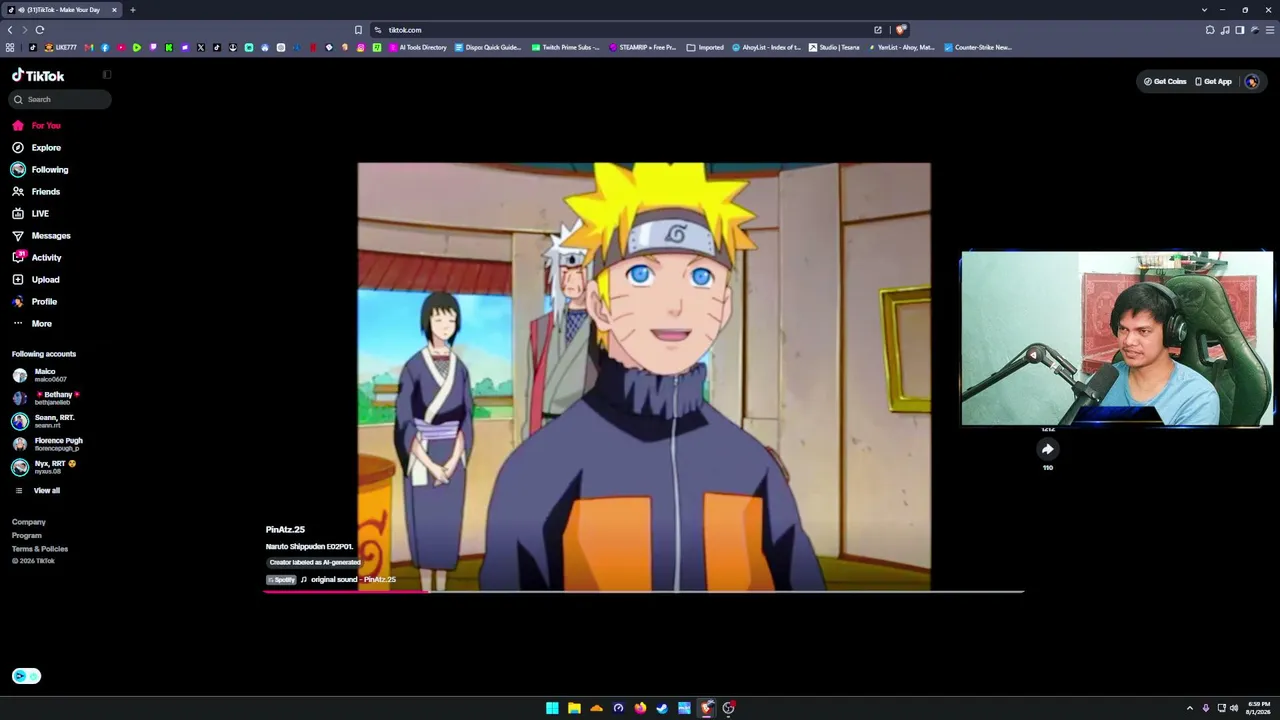Open the Studio | Tesana bookmark

coord(834,47)
